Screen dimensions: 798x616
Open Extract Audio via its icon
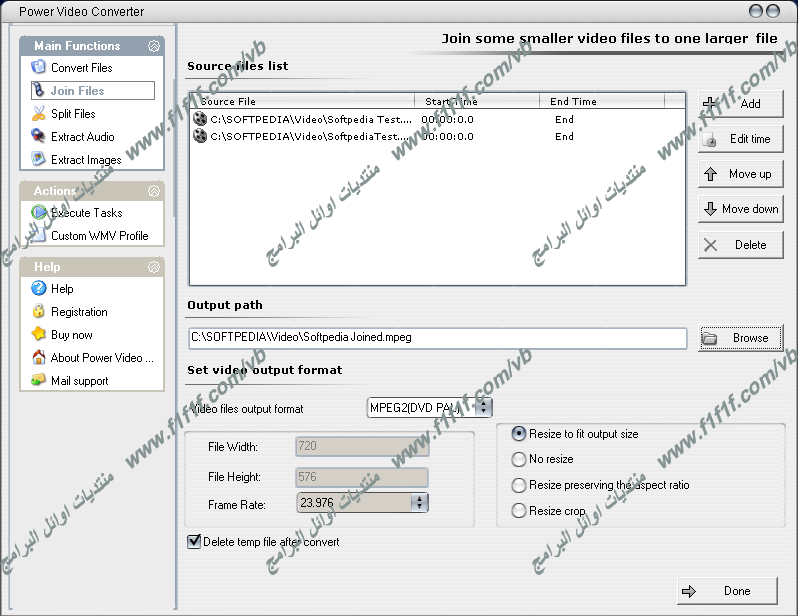(x=39, y=137)
